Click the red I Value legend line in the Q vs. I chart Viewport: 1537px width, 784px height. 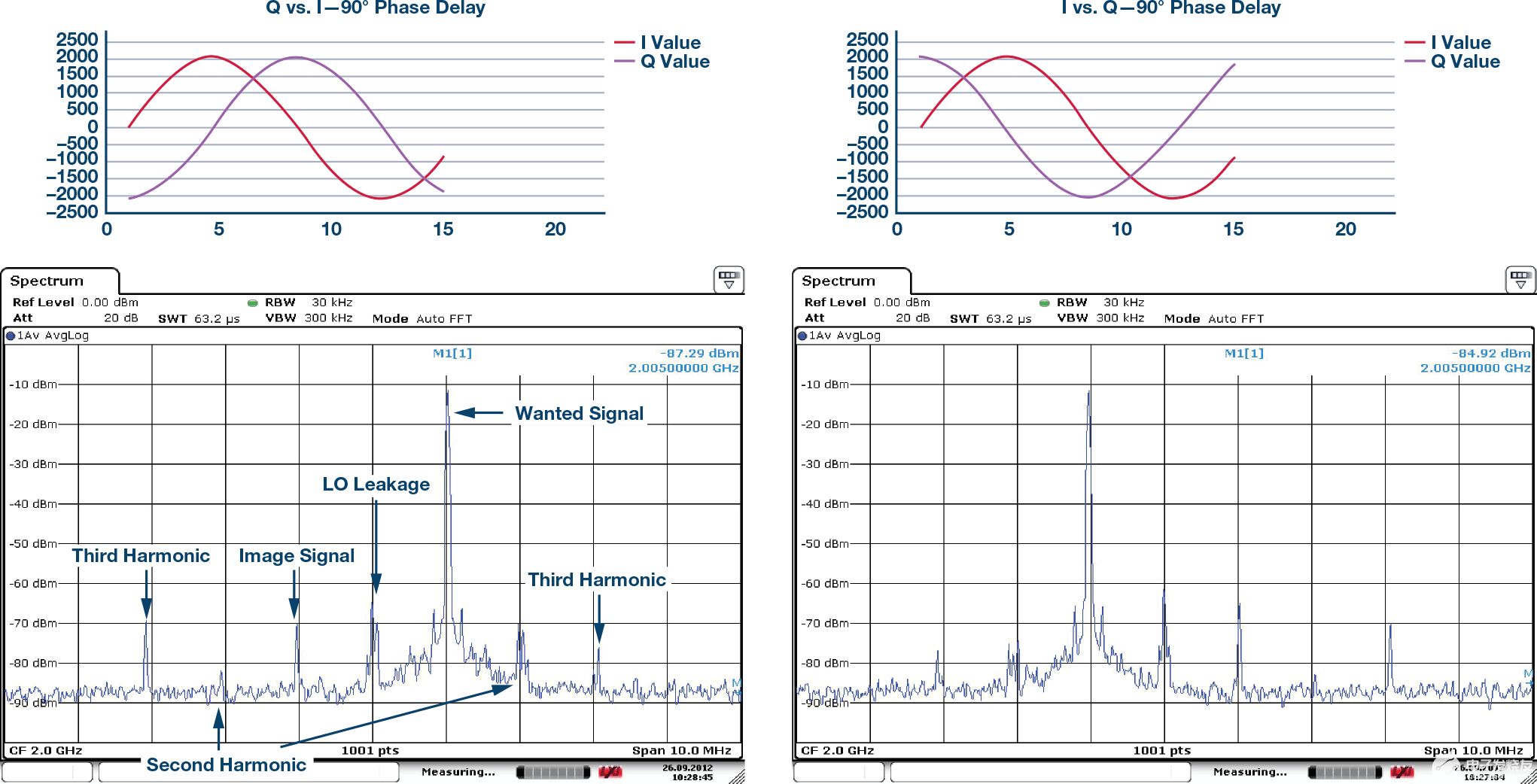tap(625, 43)
